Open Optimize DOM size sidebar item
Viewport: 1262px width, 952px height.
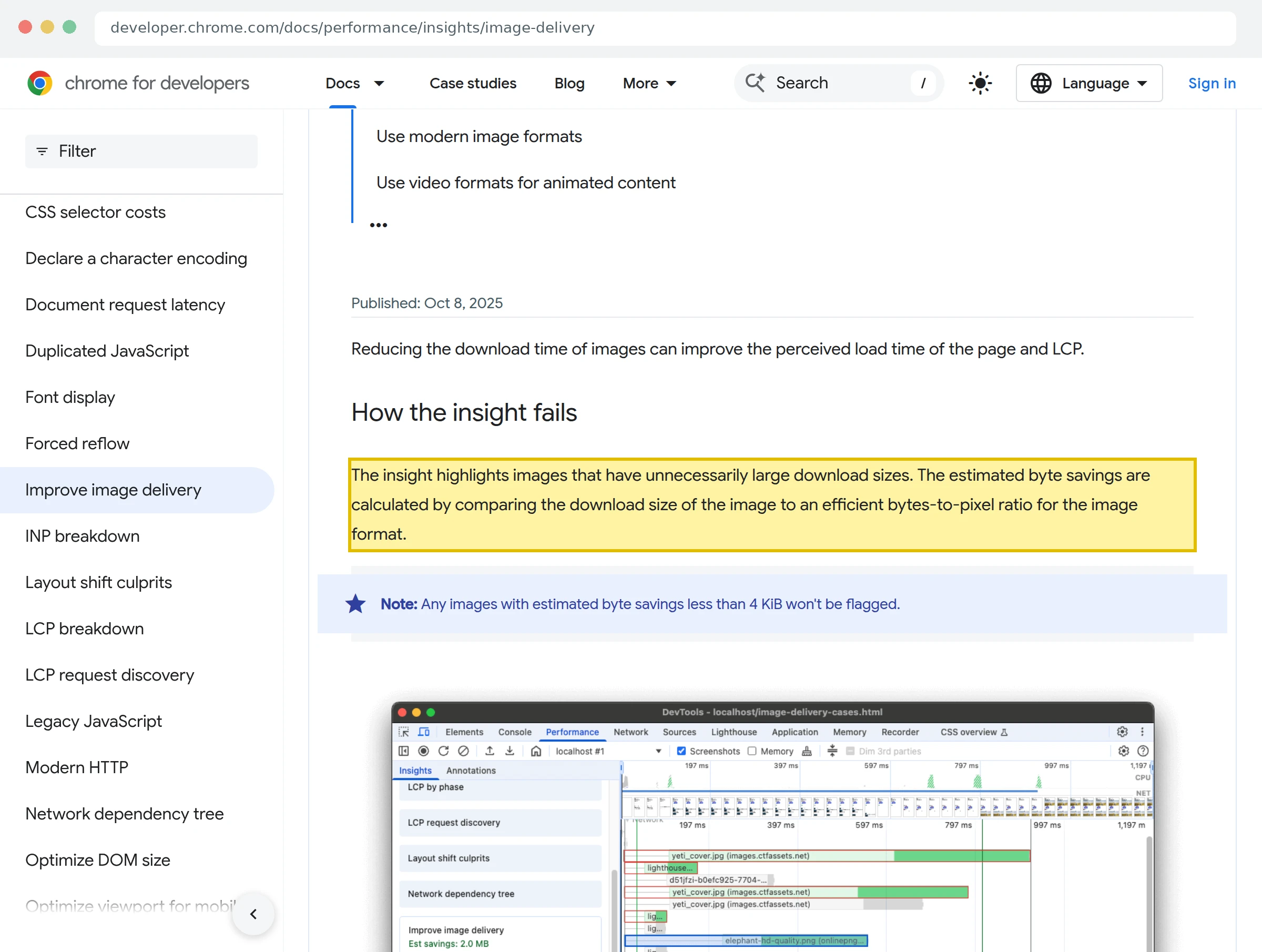pyautogui.click(x=98, y=859)
